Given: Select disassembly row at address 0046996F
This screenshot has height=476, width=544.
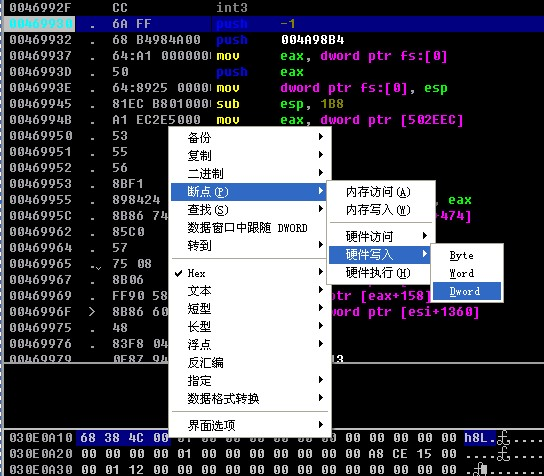Looking at the screenshot, I should (86, 312).
